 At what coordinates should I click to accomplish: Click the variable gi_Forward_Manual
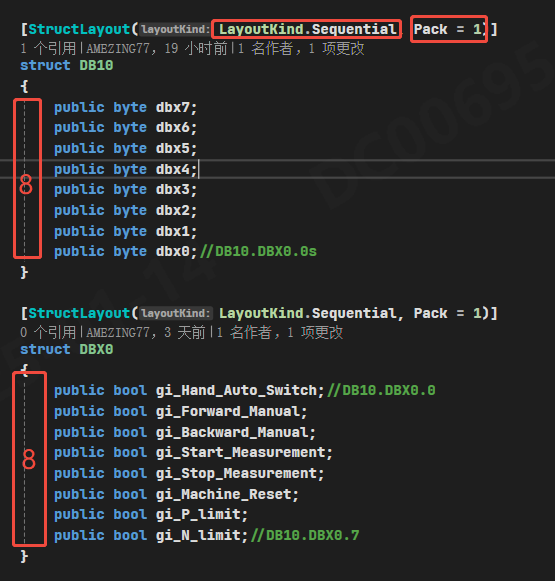[x=228, y=411]
